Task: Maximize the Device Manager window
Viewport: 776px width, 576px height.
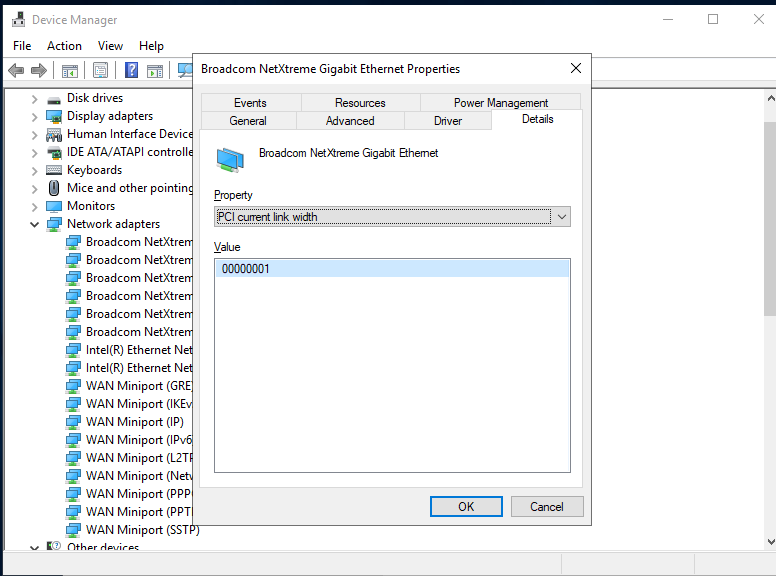Action: point(713,19)
